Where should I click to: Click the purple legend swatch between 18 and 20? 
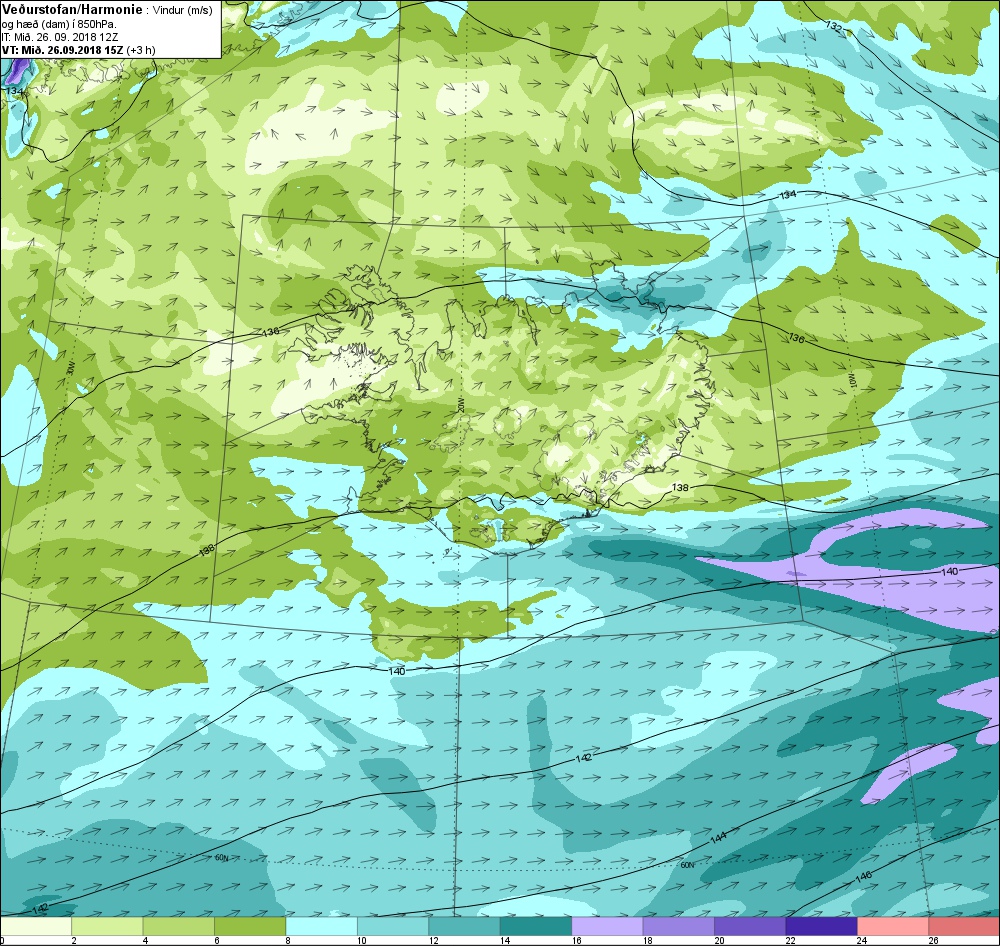coord(679,926)
